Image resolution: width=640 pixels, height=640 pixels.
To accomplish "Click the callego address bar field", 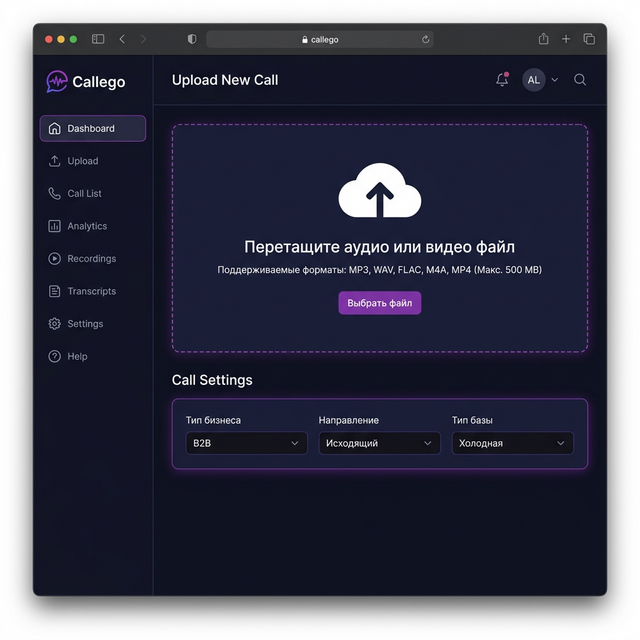I will tap(320, 40).
